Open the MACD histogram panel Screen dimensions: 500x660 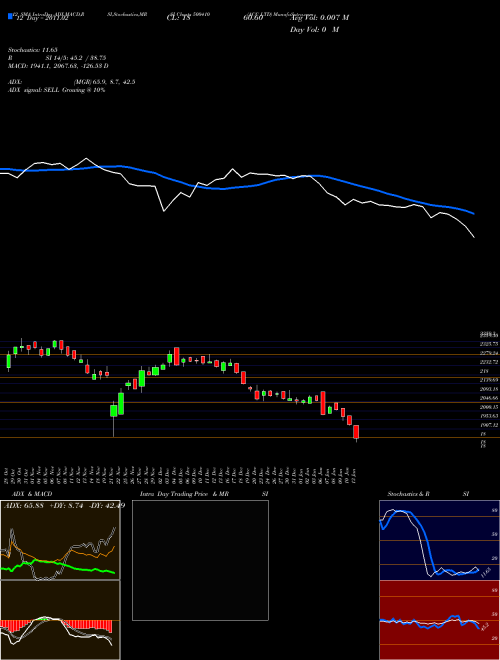(x=60, y=620)
